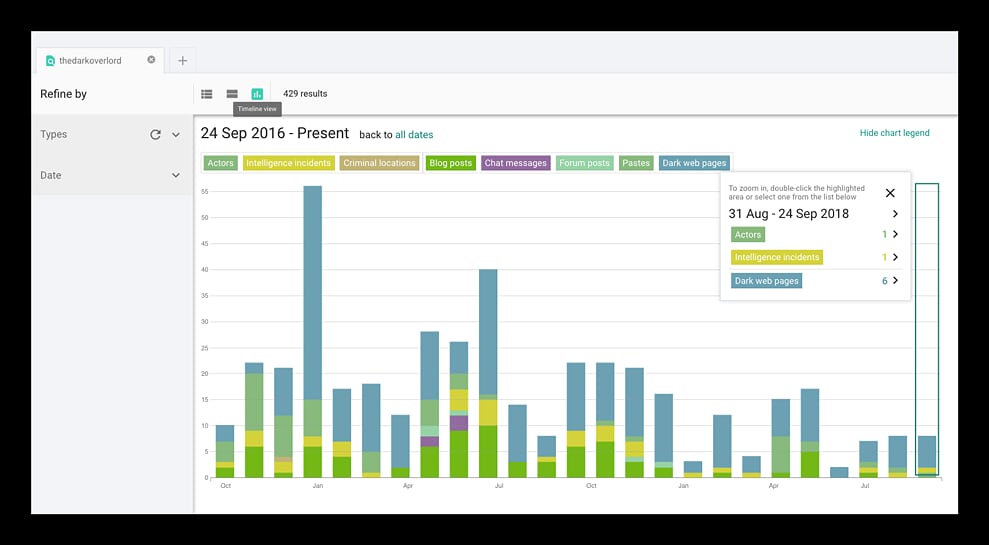Click the Dark web pages count 6
This screenshot has height=545, width=989.
pos(884,281)
